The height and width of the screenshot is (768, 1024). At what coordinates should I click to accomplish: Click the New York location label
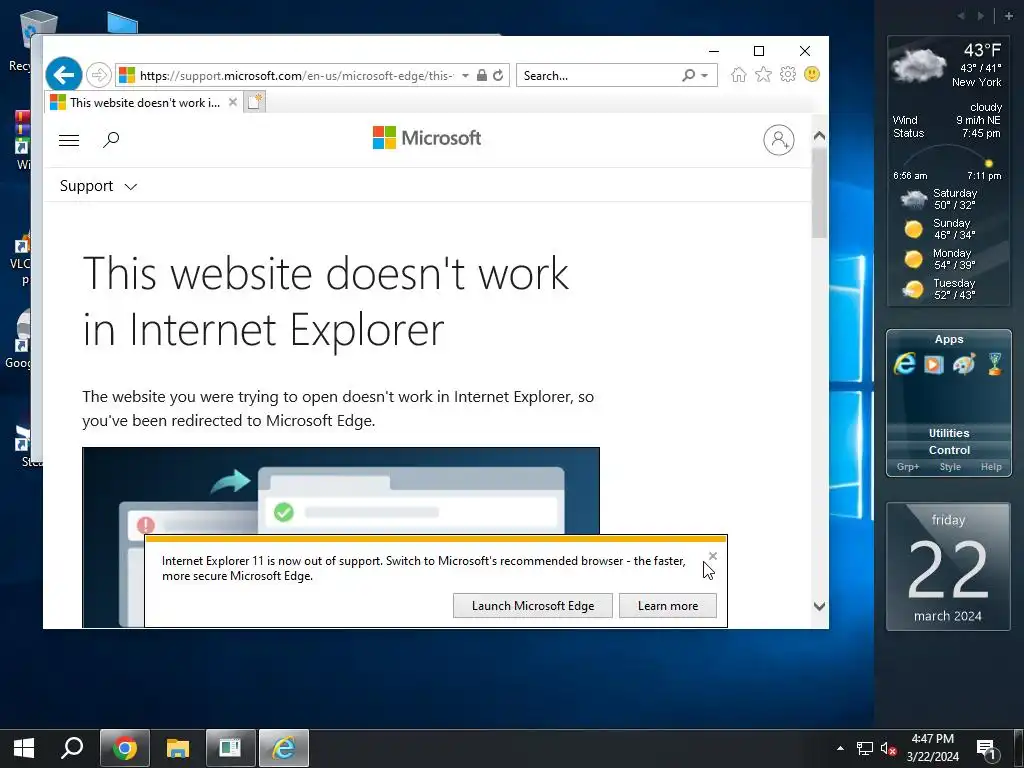976,82
